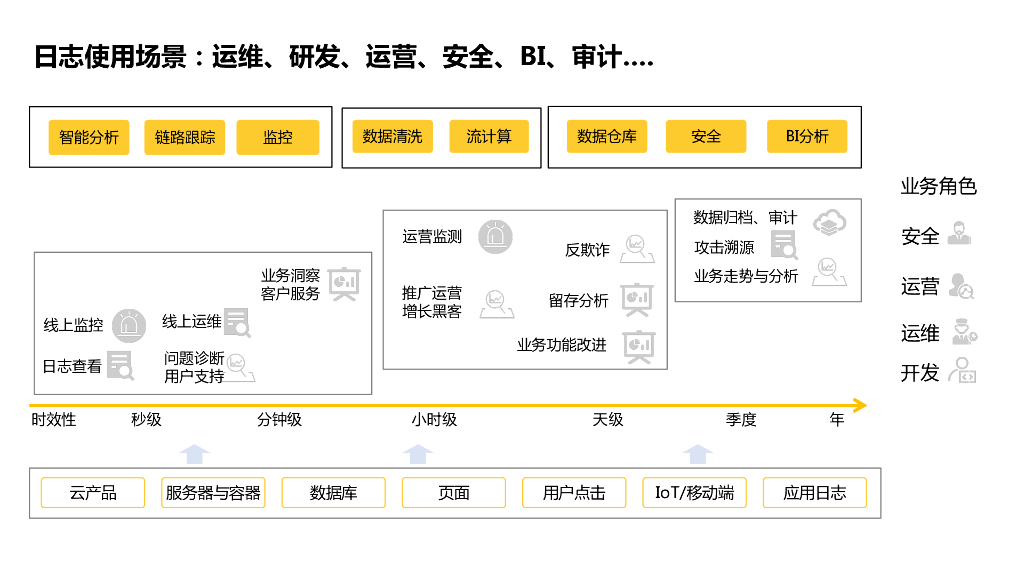Click the analysis icon beside 业务走势与分析
1024x576 pixels.
[x=829, y=272]
